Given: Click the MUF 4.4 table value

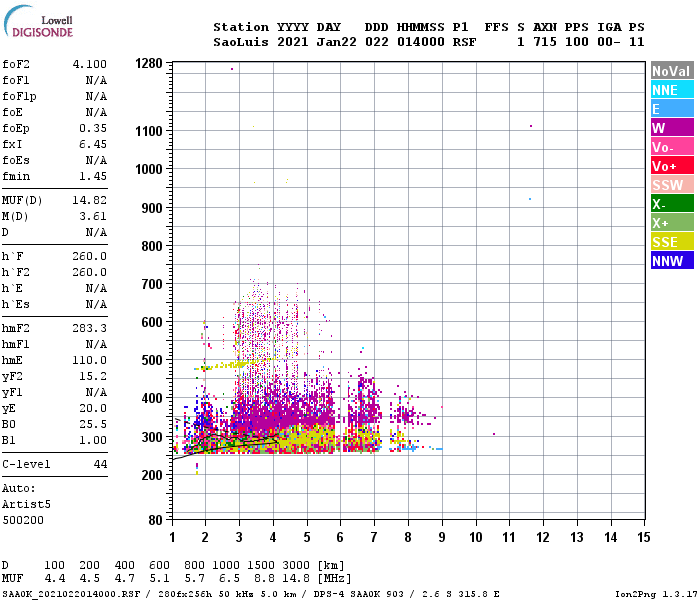Looking at the screenshot, I should pyautogui.click(x=55, y=579).
